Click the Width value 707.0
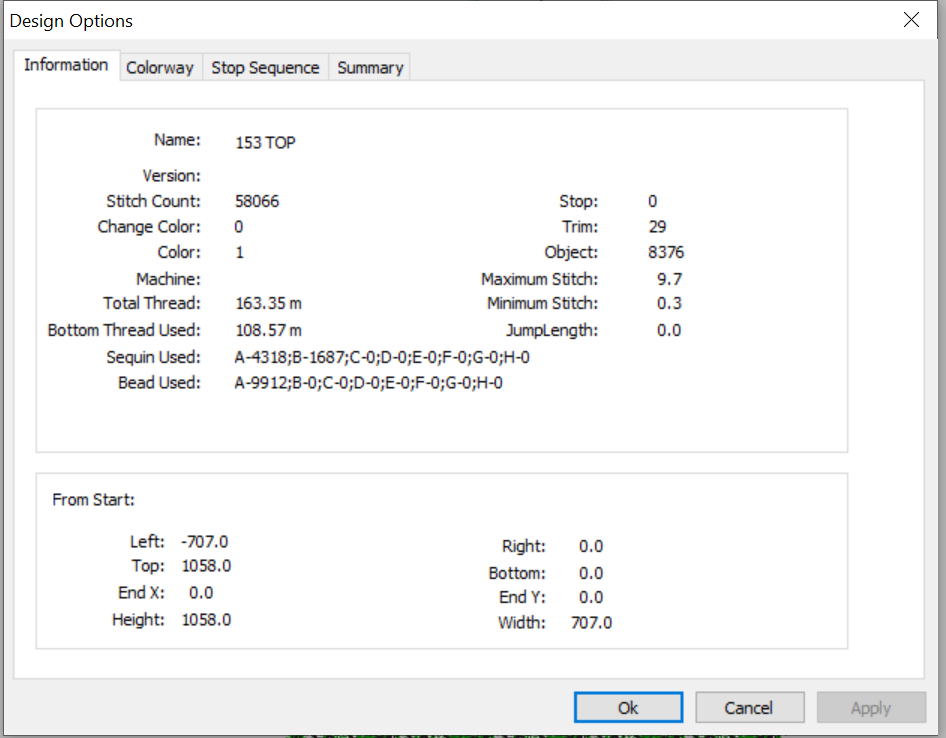The height and width of the screenshot is (738, 946). pos(591,622)
